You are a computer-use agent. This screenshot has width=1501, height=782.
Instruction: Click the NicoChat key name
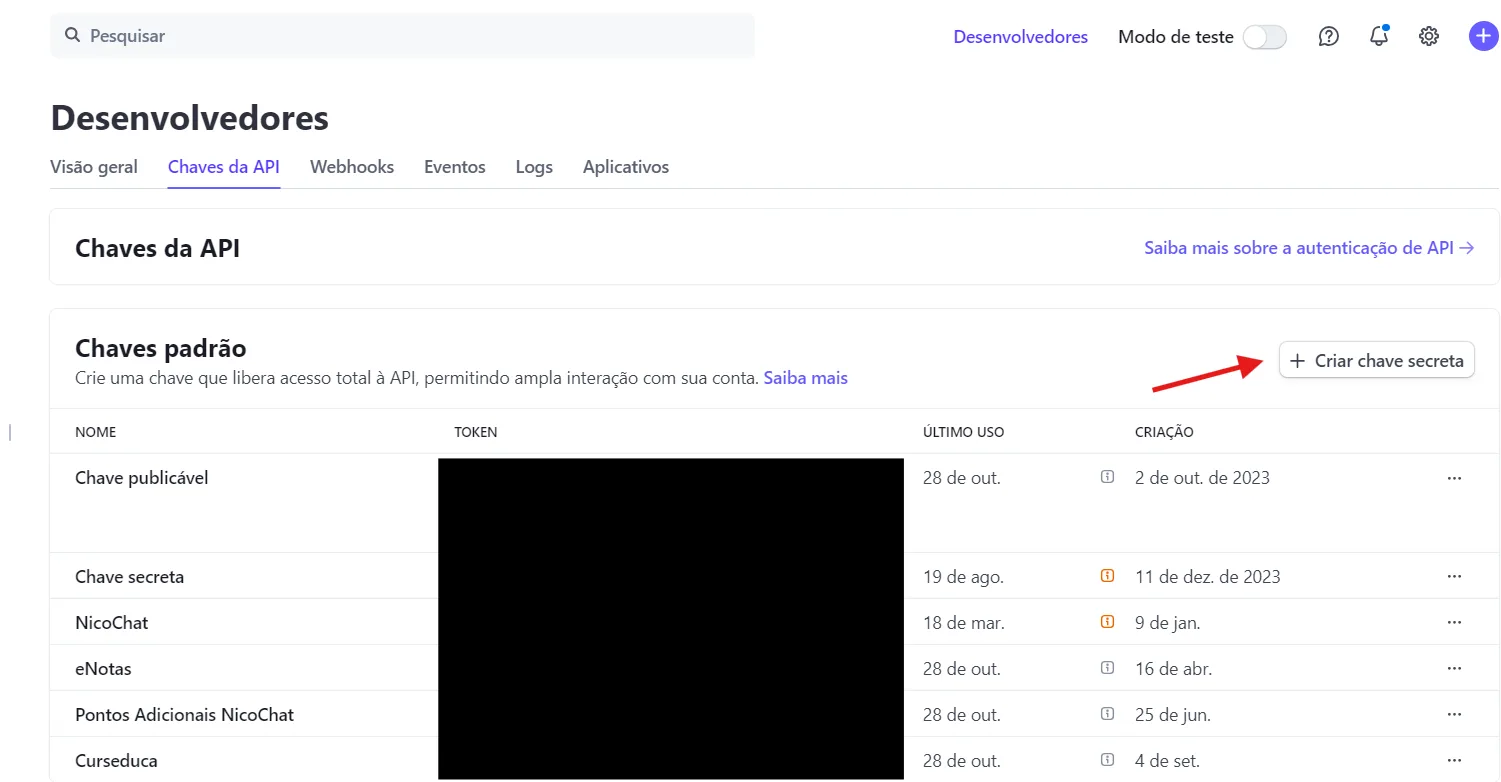click(112, 623)
